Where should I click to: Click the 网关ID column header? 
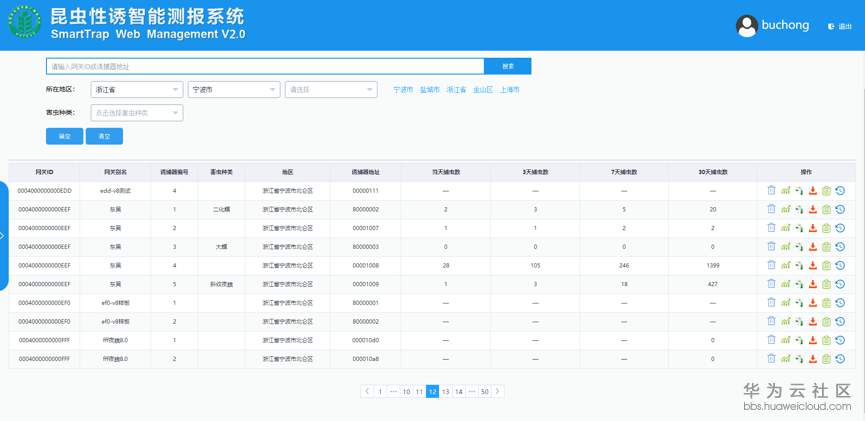point(44,172)
